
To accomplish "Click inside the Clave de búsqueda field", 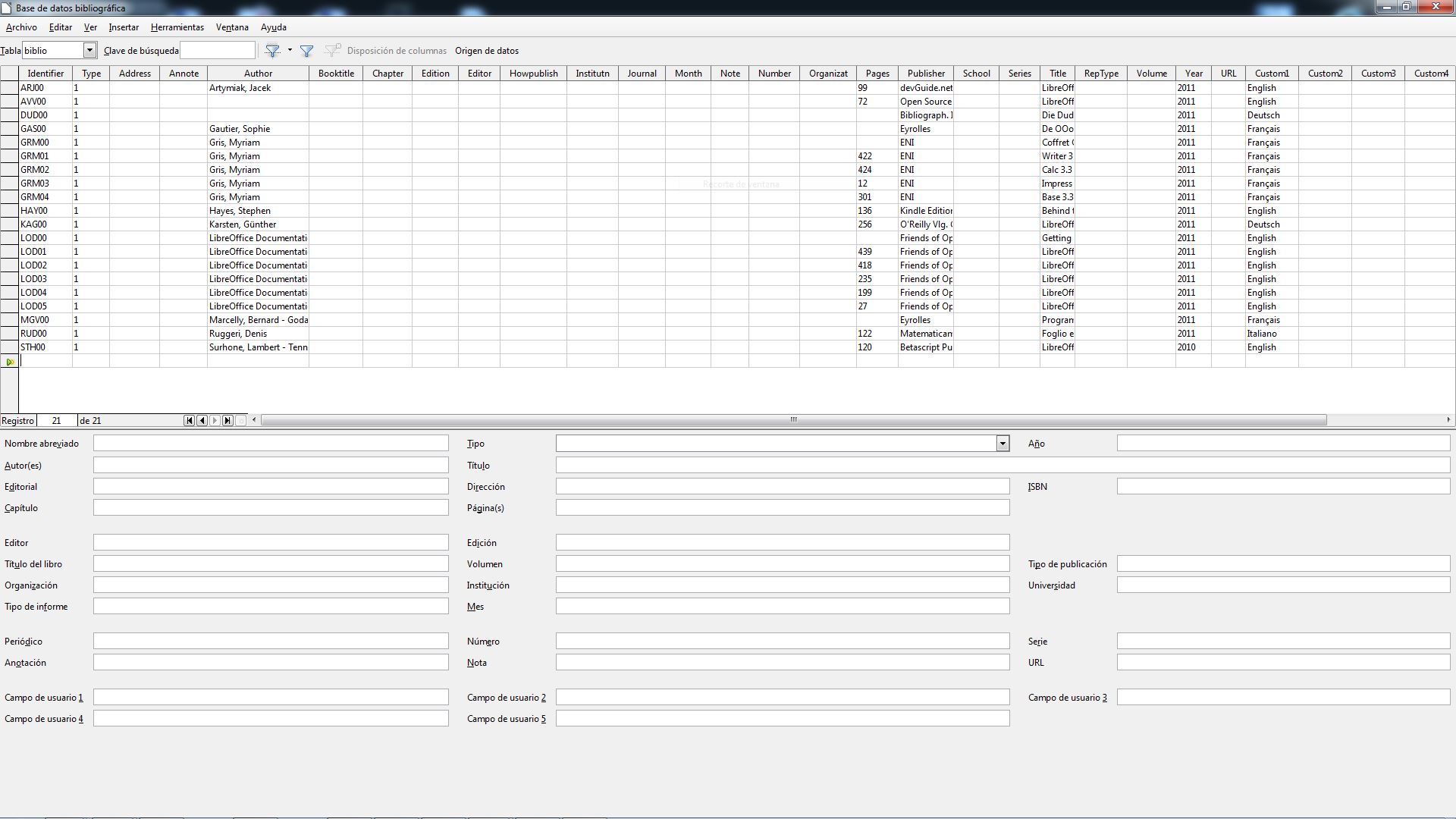I will pos(218,50).
